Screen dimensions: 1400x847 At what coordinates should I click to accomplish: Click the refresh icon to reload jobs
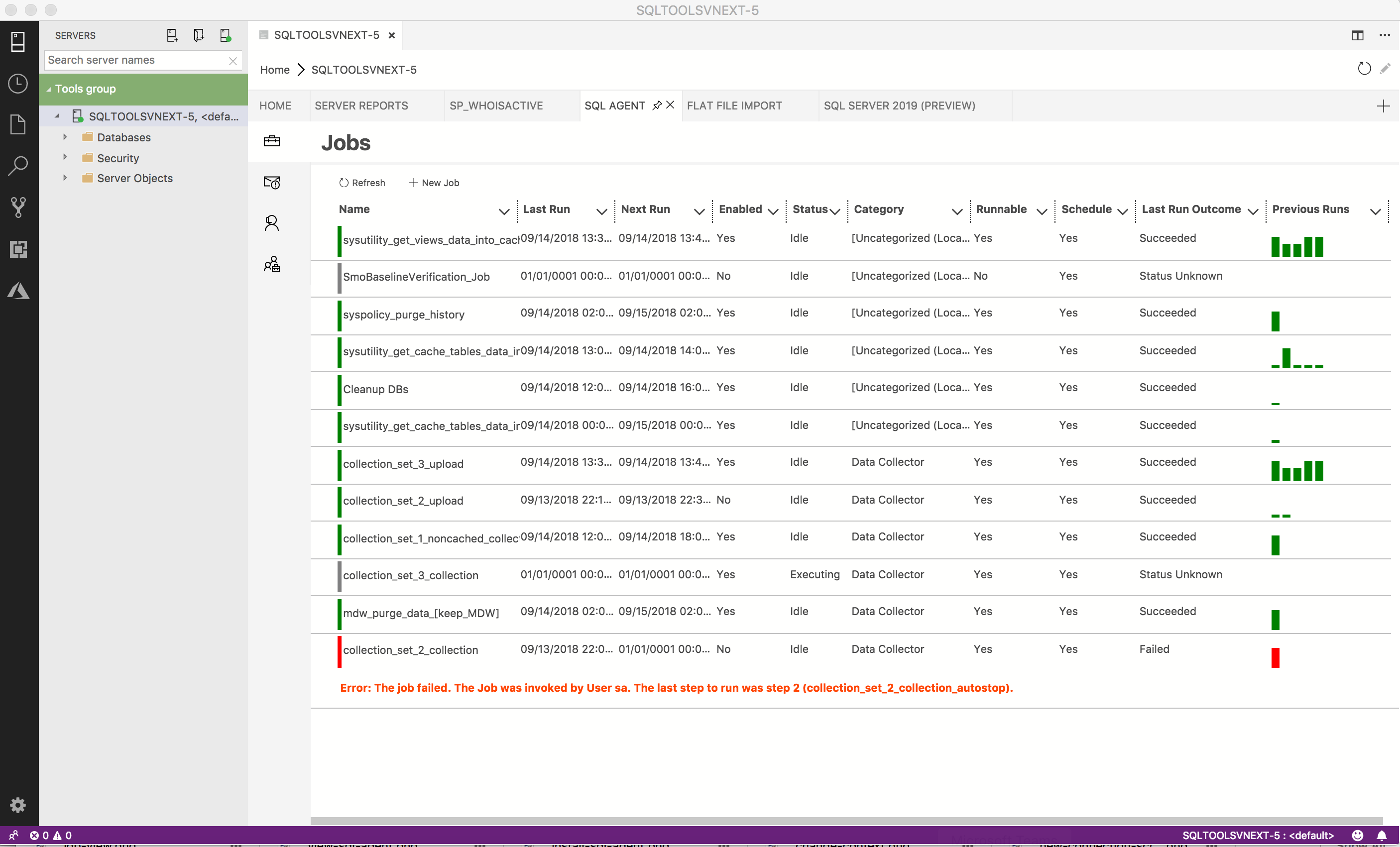coord(343,181)
